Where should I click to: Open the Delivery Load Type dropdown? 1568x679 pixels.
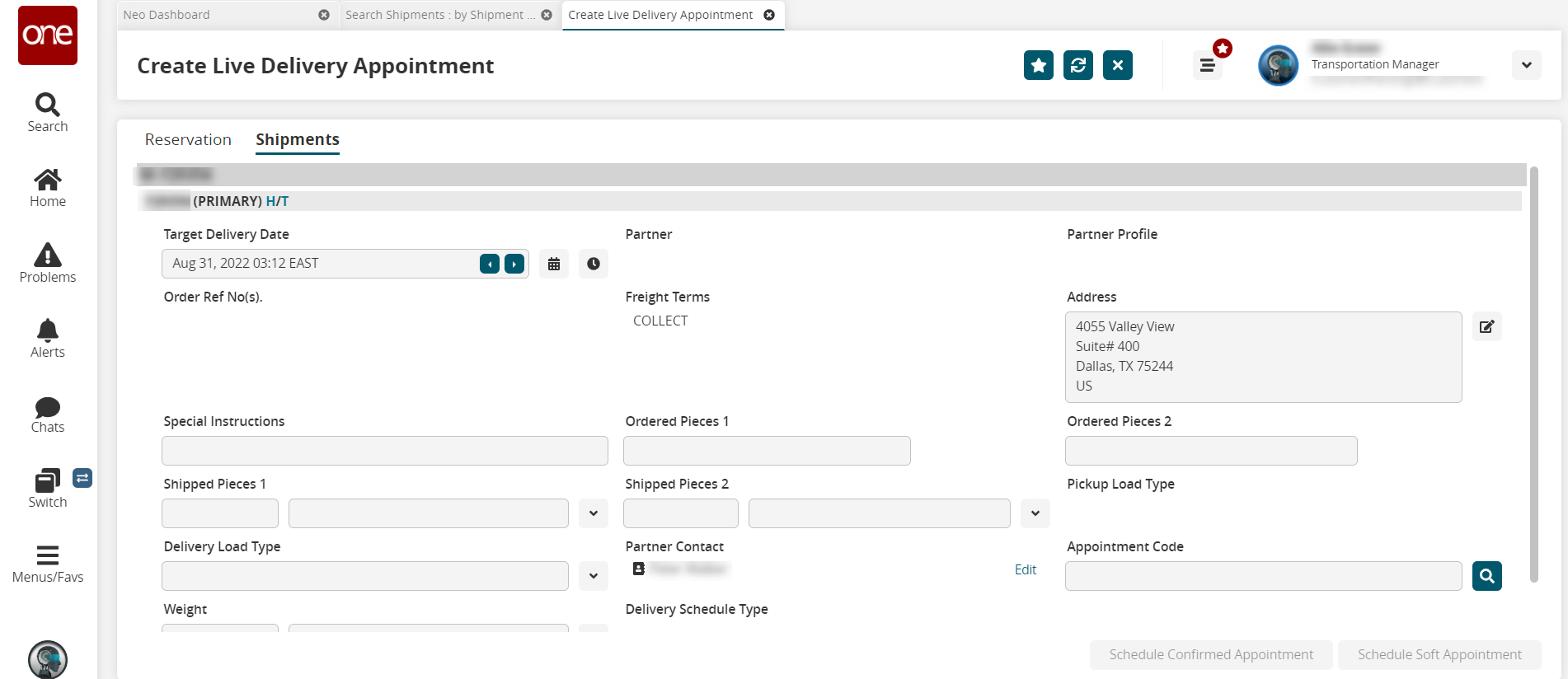(593, 576)
